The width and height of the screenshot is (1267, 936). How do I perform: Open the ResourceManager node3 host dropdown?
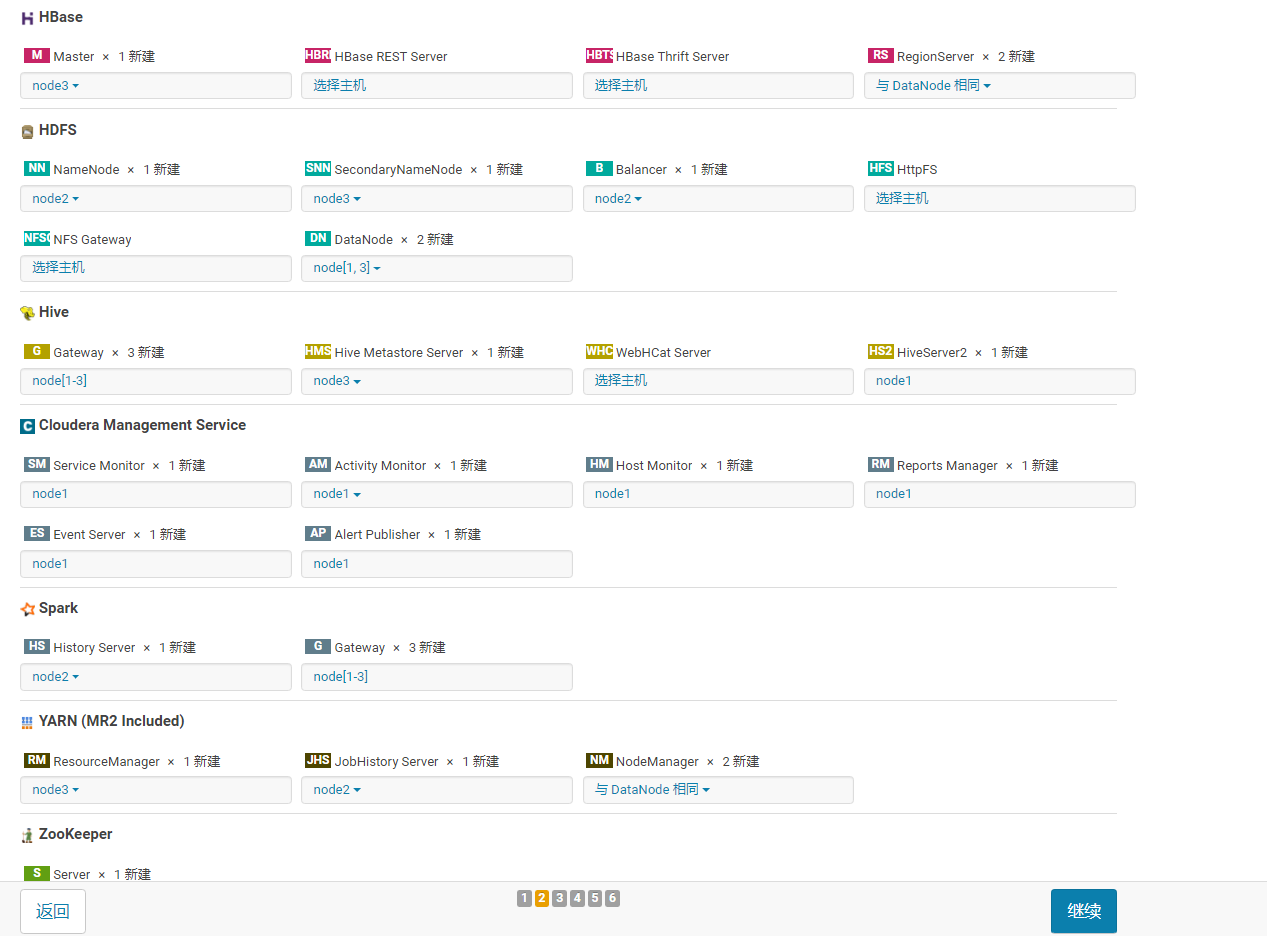click(x=156, y=790)
